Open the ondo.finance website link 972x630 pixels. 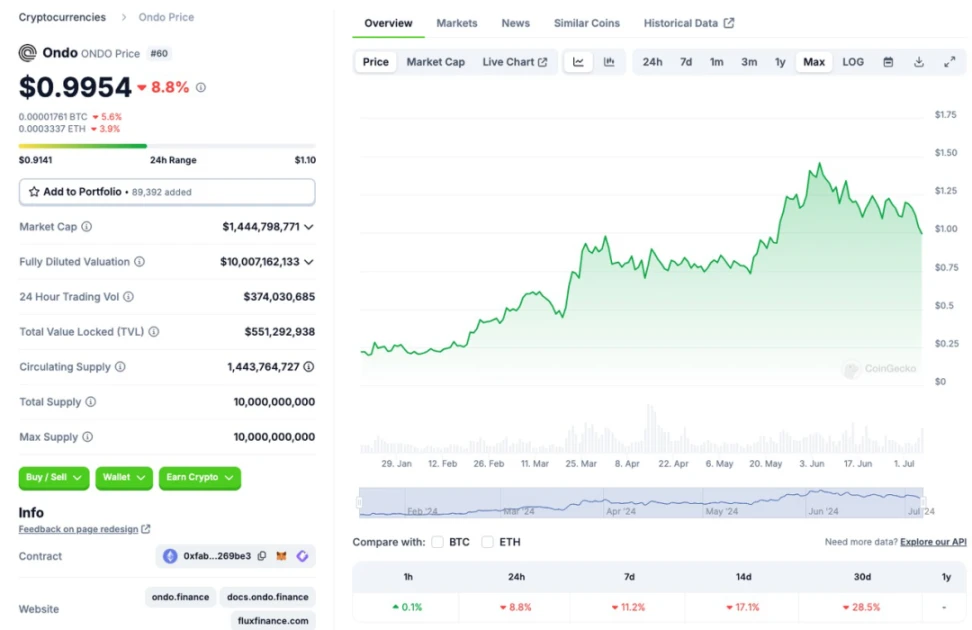coord(180,597)
